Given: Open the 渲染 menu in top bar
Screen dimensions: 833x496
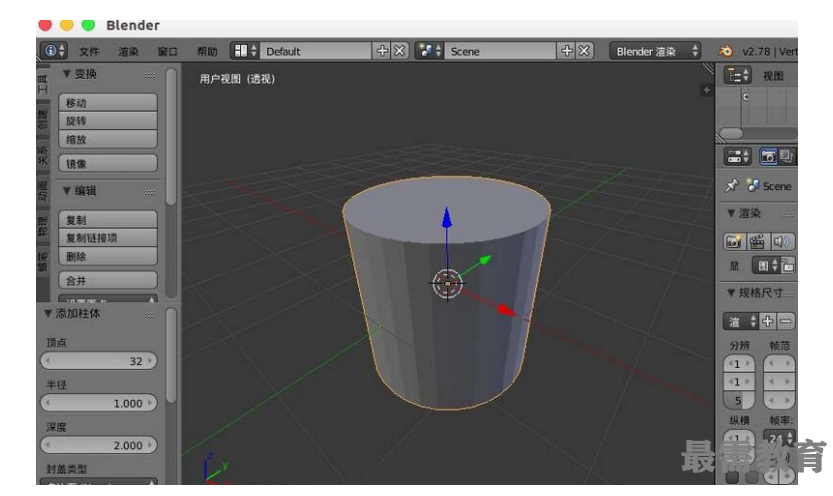Looking at the screenshot, I should (129, 52).
